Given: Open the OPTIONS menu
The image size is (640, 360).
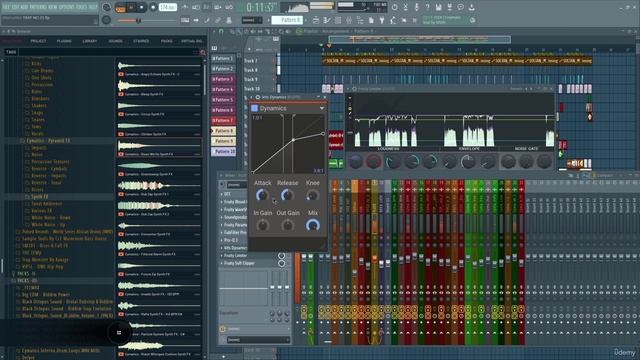Looking at the screenshot, I should [x=67, y=7].
